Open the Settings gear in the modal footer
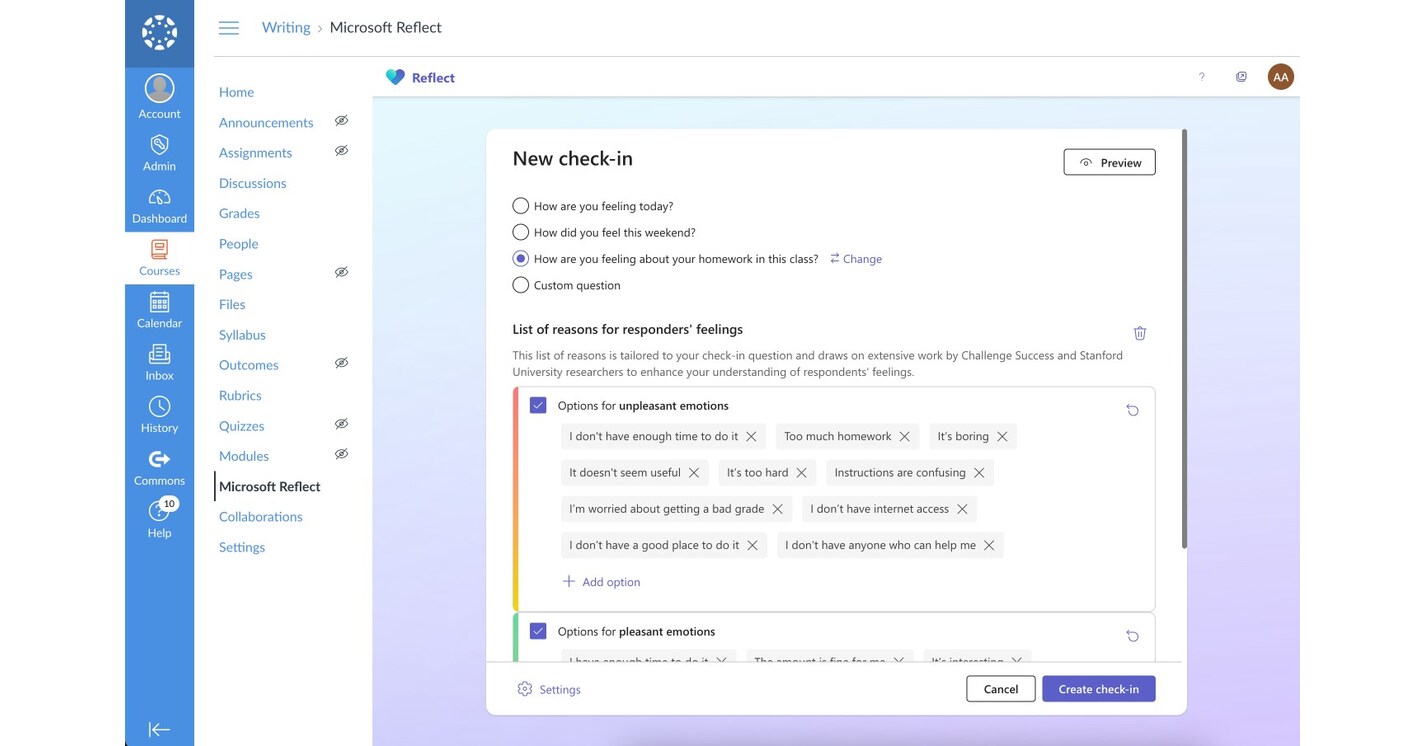 click(523, 688)
